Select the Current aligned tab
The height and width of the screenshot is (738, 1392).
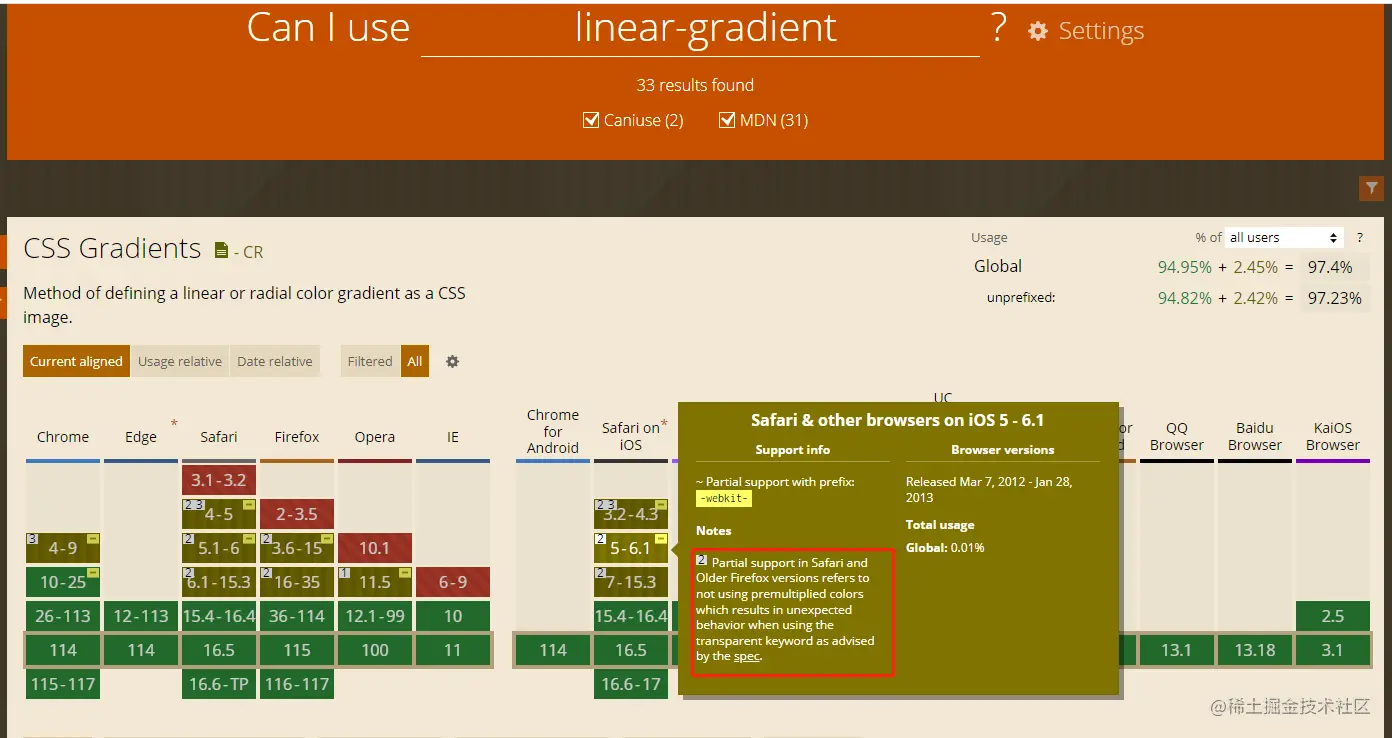(x=76, y=361)
